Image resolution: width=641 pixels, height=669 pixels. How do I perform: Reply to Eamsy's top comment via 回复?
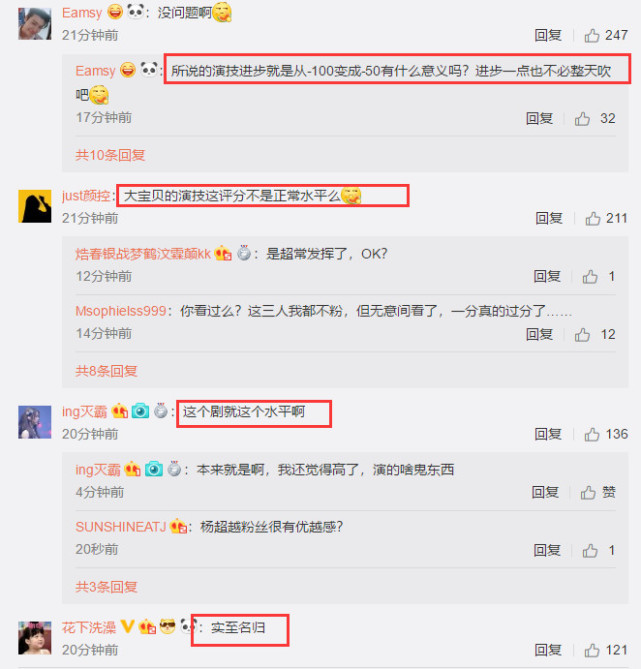tap(548, 35)
